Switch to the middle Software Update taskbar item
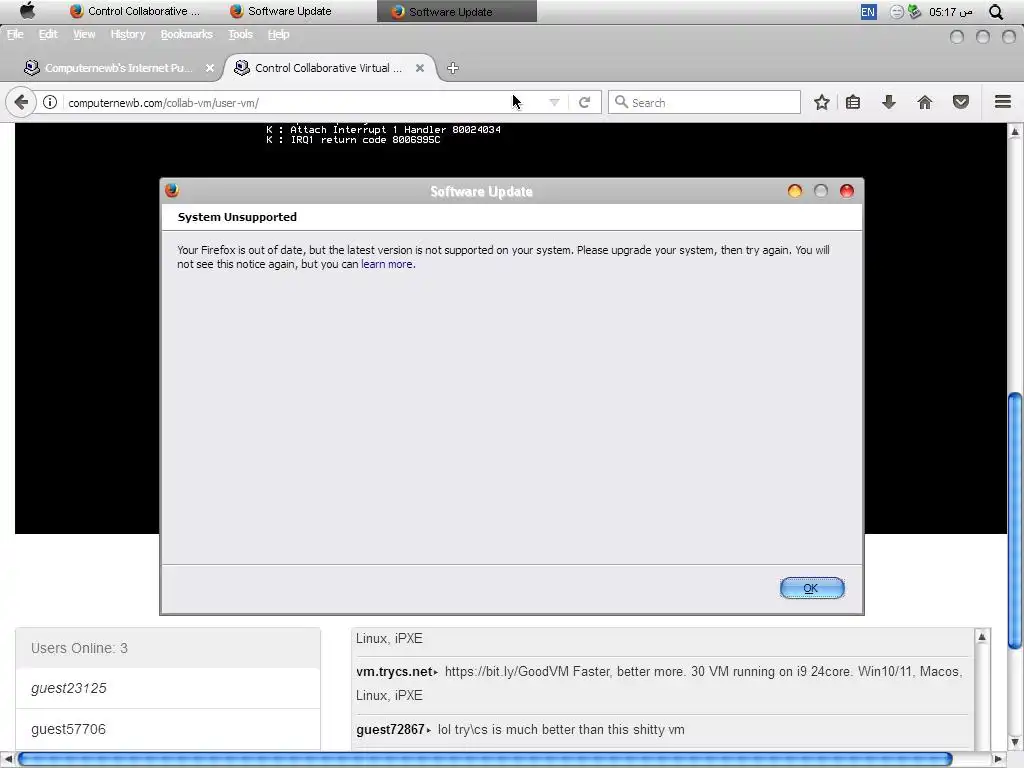 pyautogui.click(x=281, y=11)
